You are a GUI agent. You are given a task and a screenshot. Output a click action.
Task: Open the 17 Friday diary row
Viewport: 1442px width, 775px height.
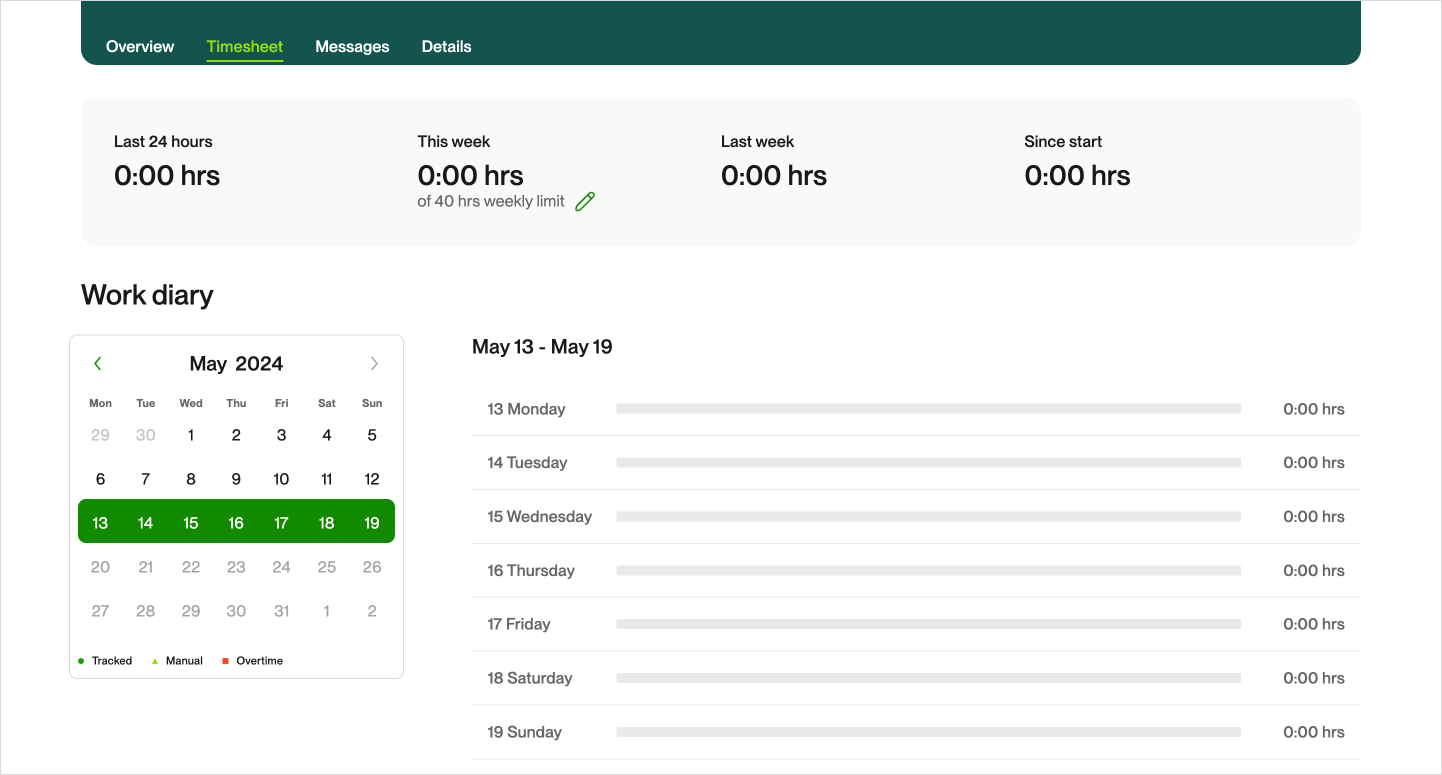point(916,624)
